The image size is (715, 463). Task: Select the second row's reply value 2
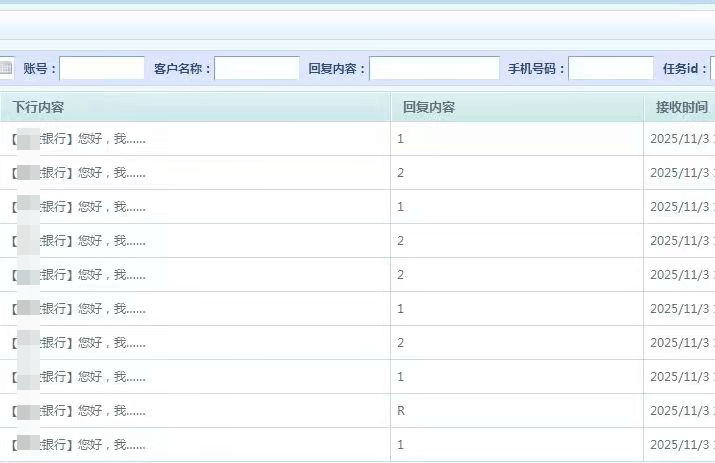401,173
